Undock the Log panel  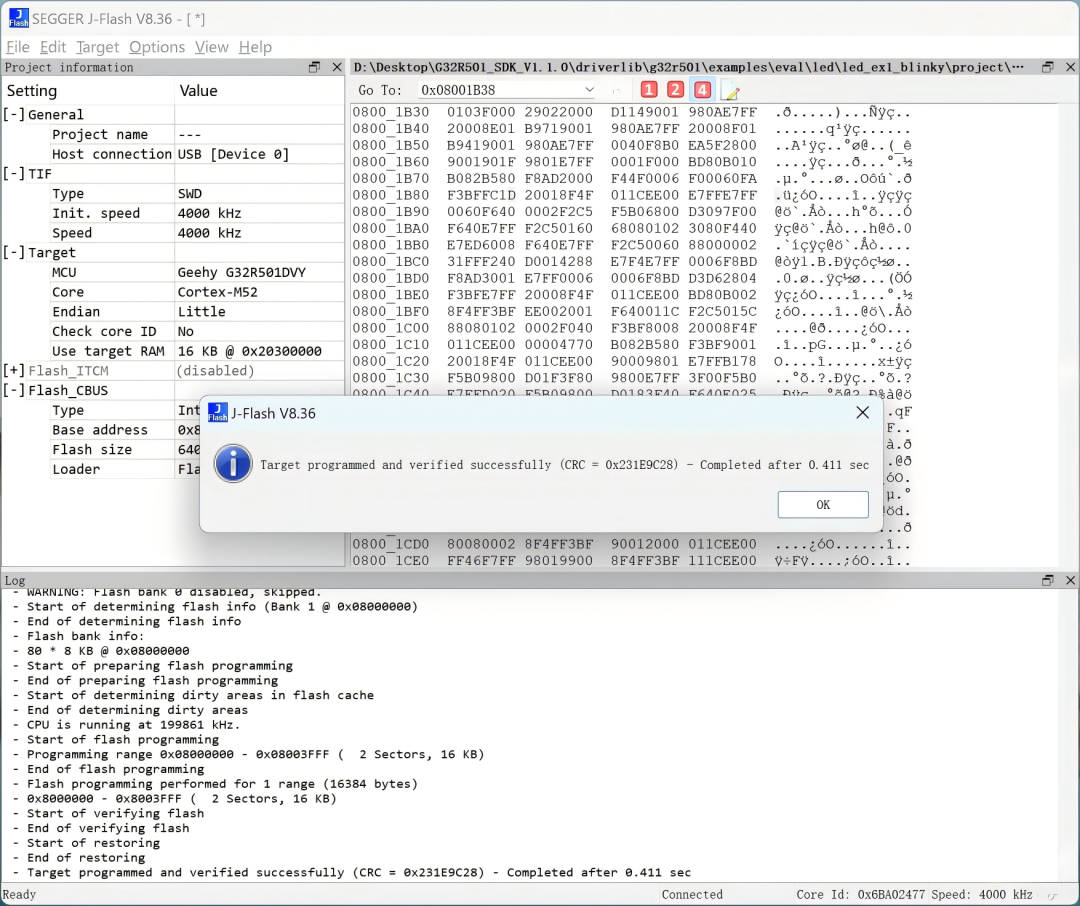[x=1048, y=580]
